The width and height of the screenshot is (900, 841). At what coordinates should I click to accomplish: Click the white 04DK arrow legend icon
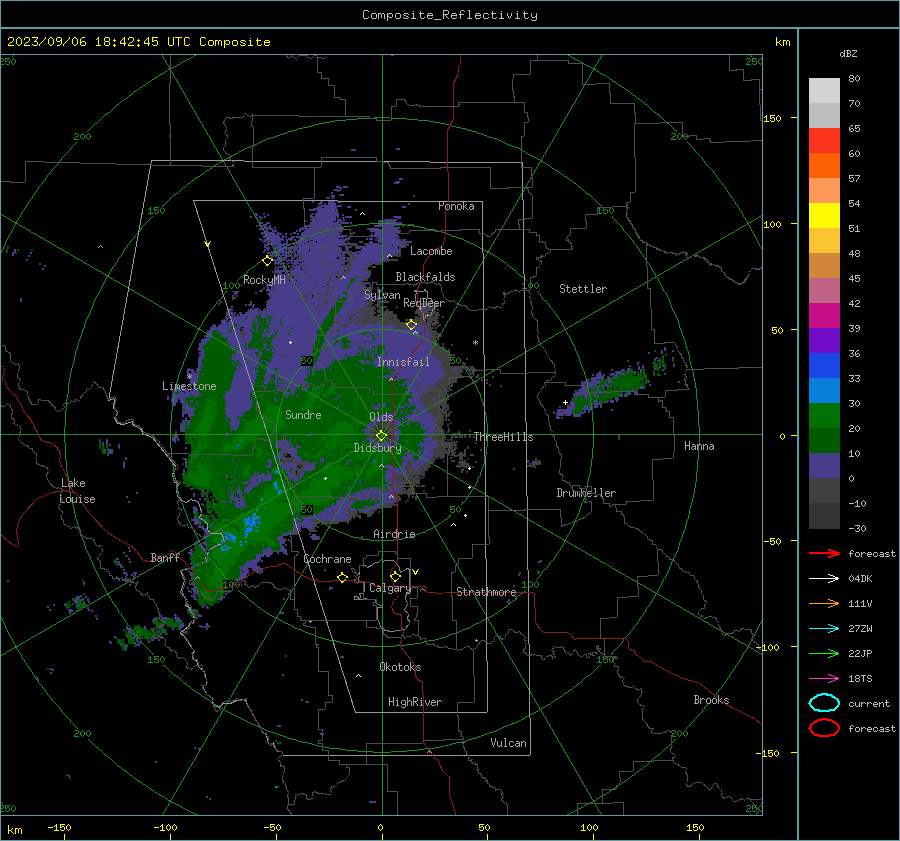pyautogui.click(x=824, y=579)
